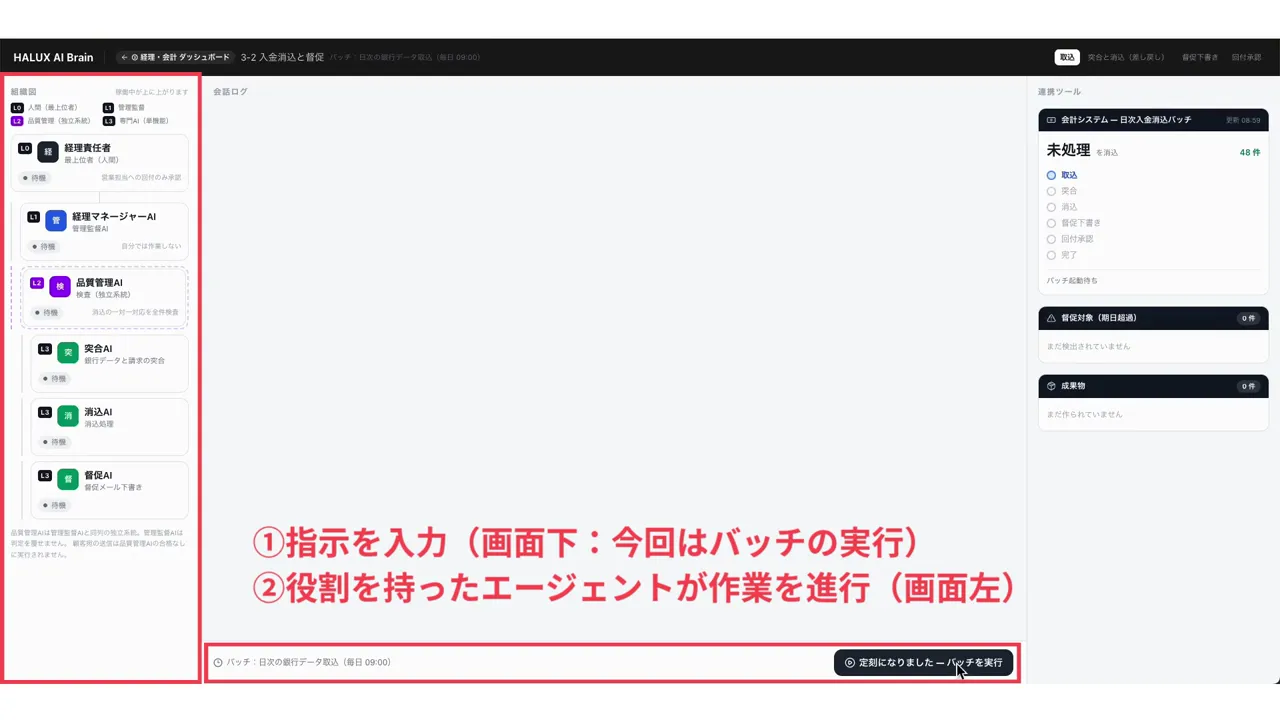Click the box icon beside 成果物
1280x720 pixels.
point(1051,386)
